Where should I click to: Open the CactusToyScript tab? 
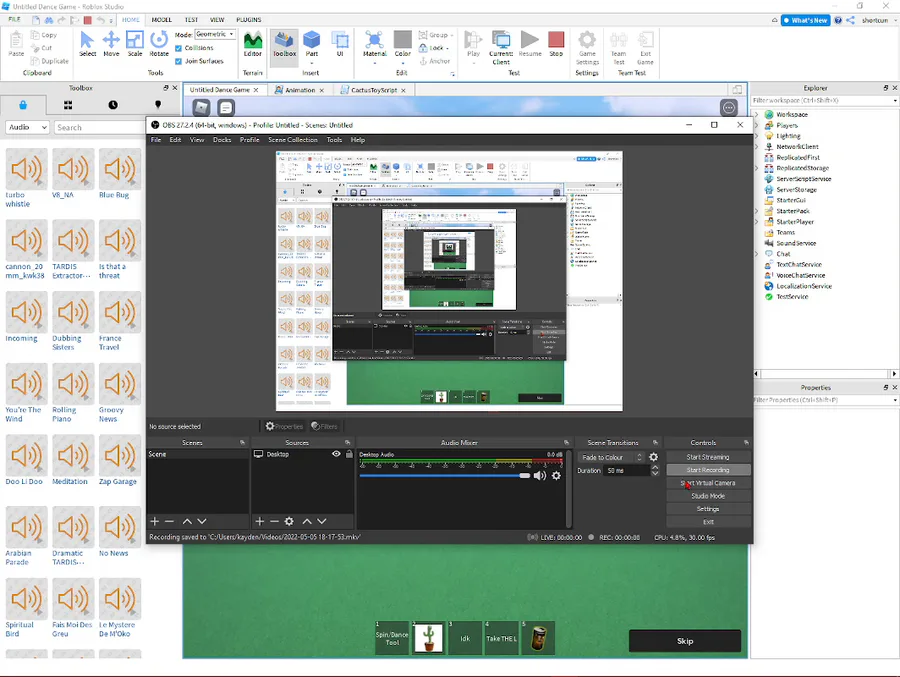tap(374, 90)
